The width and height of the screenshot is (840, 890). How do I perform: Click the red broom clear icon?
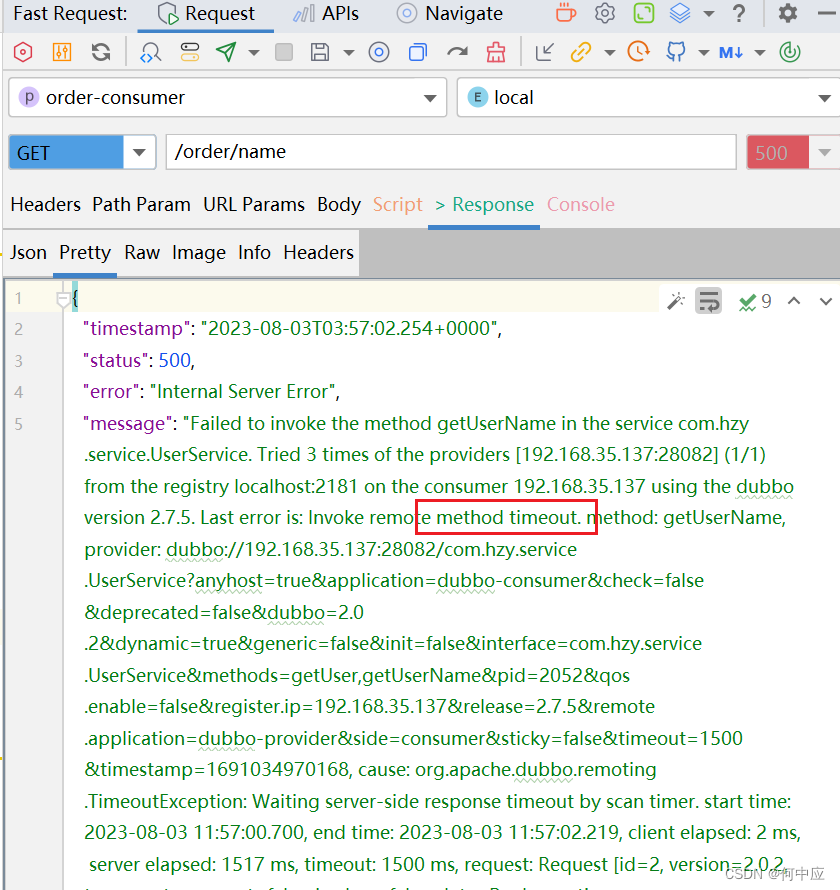tap(496, 52)
